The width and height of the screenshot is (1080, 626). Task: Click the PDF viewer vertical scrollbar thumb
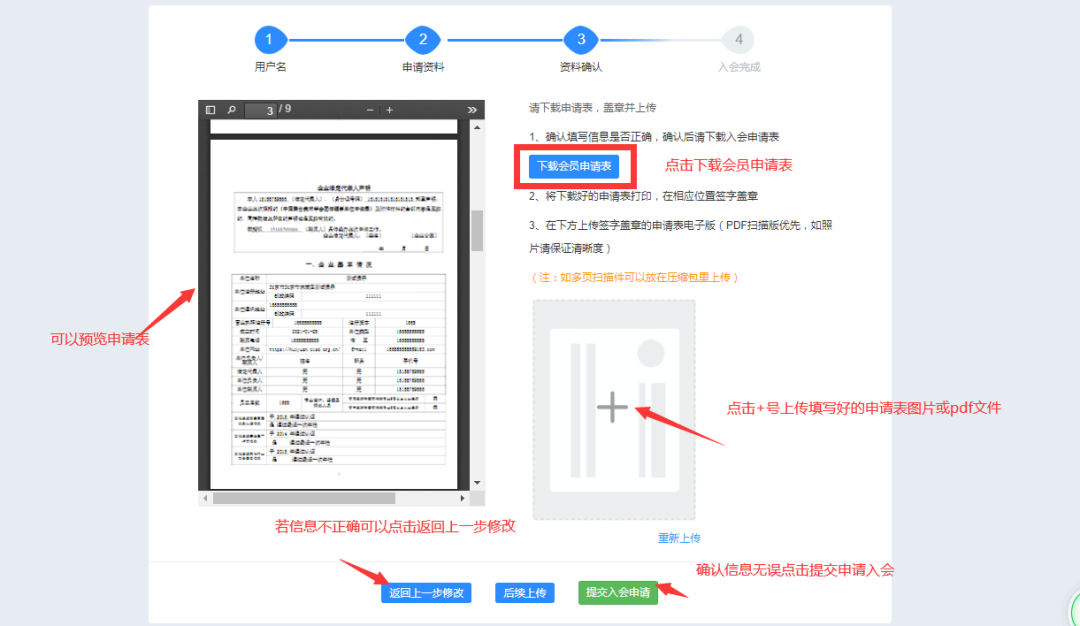477,230
